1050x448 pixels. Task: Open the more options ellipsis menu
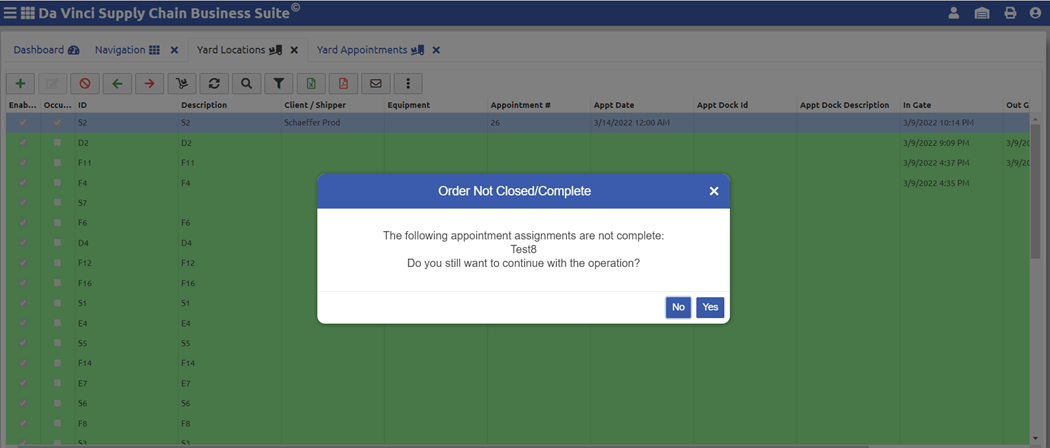408,84
